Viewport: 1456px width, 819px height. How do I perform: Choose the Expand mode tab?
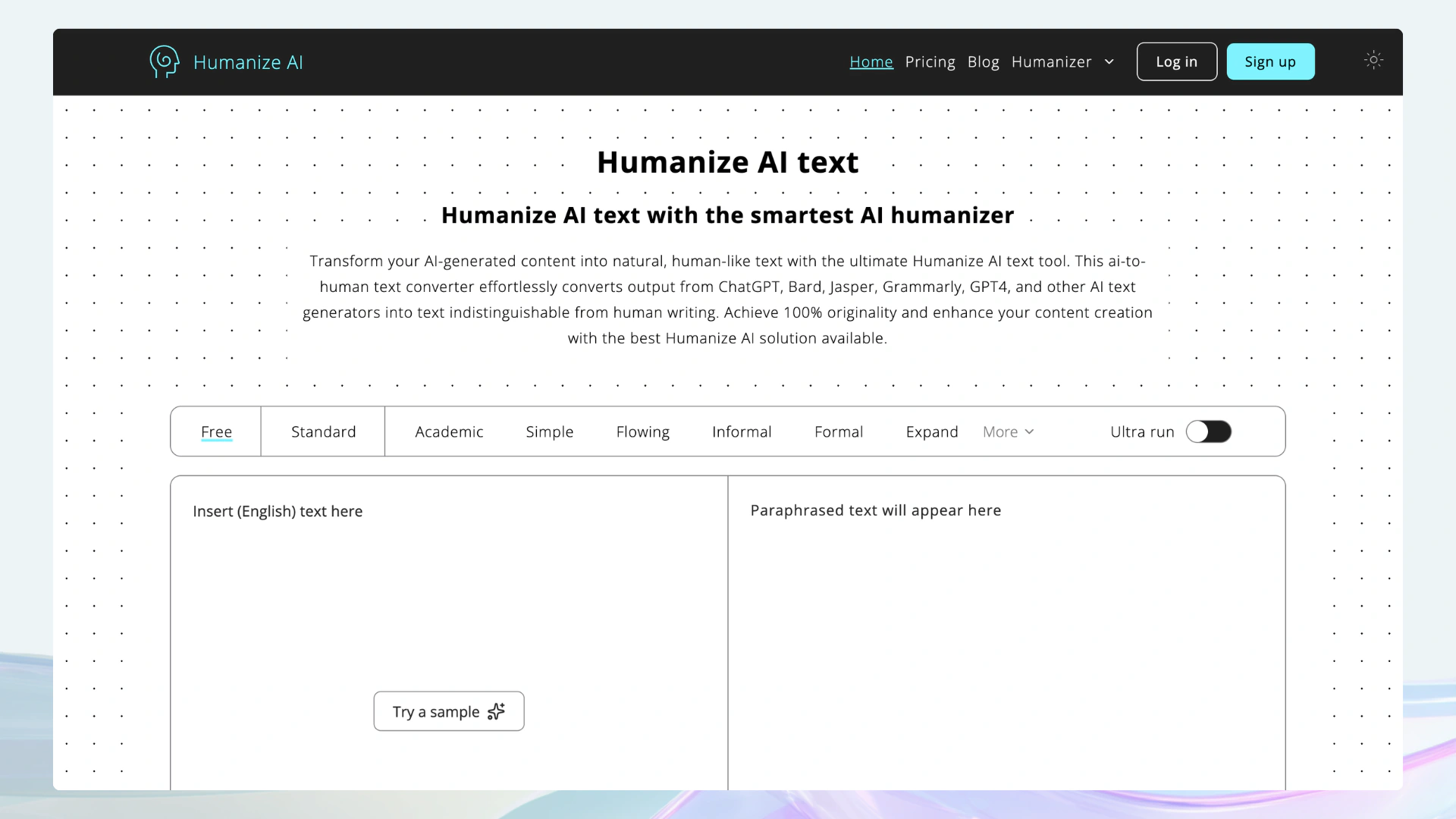point(932,431)
